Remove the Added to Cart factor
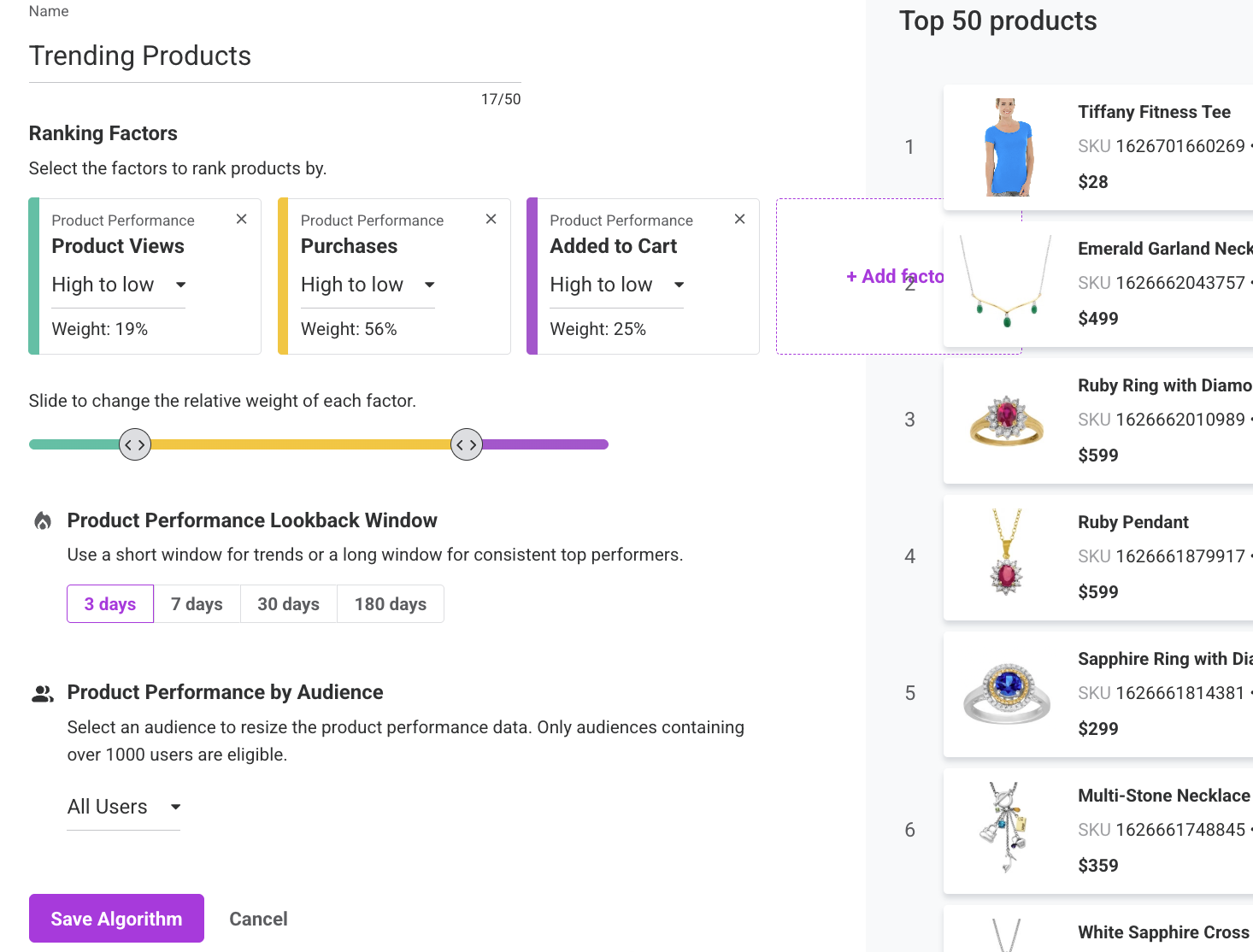 [740, 220]
